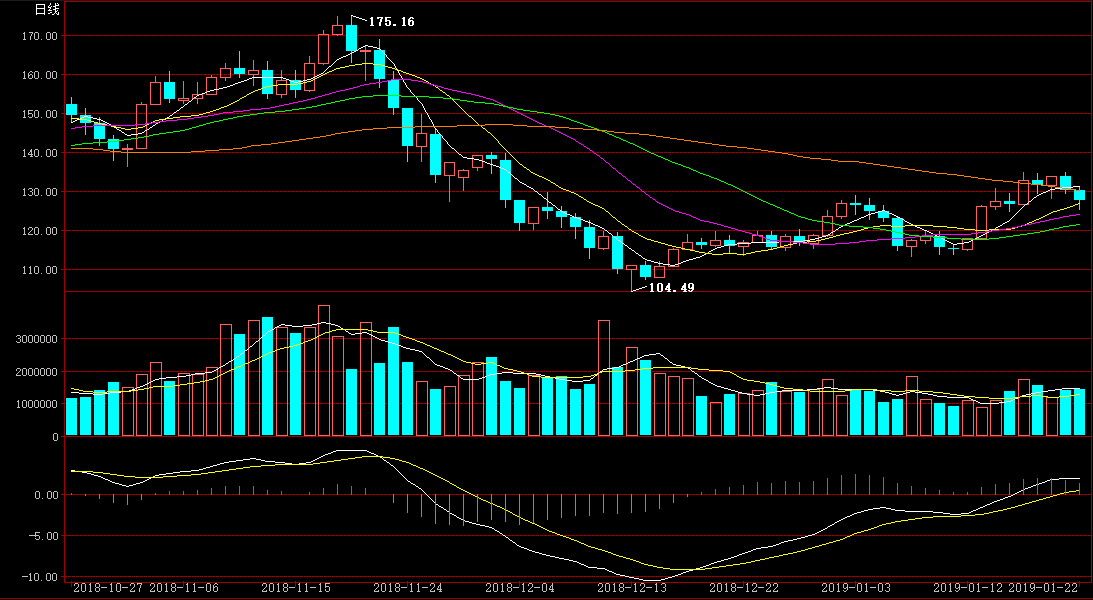Pick the 2019-01-12 date label
The height and width of the screenshot is (600, 1093).
968,587
